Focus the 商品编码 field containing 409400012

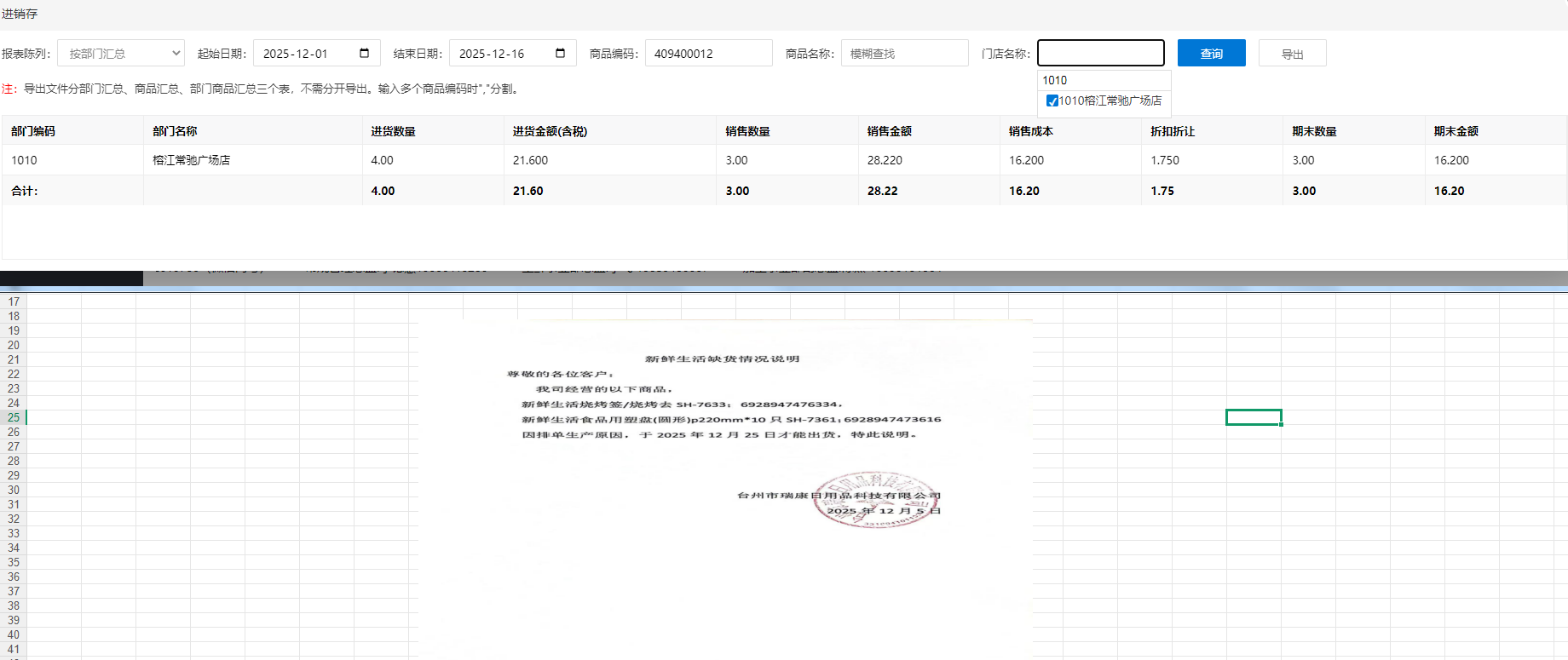pos(708,53)
